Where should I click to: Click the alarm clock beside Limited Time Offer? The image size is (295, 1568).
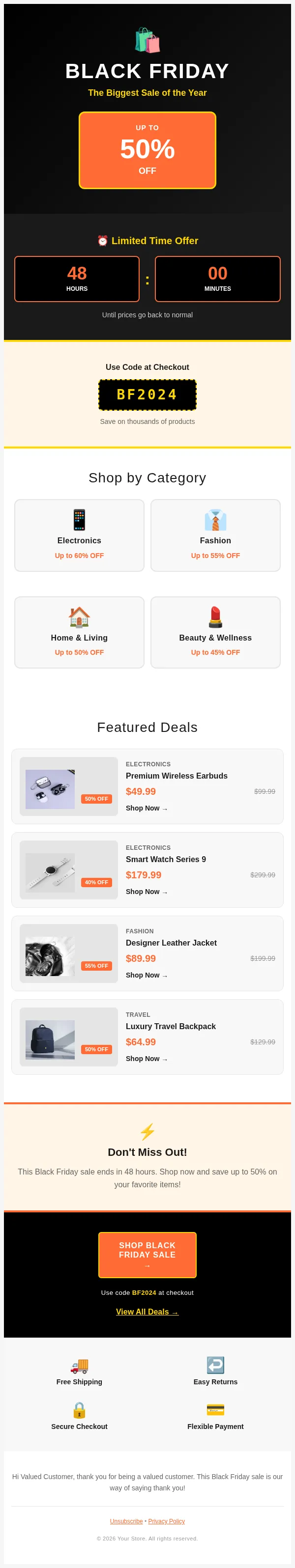point(103,240)
